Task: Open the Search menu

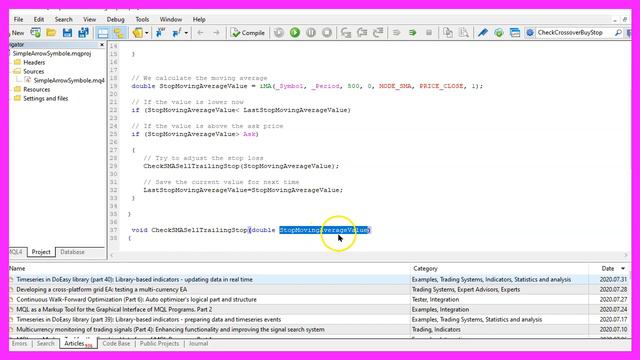Action: tap(63, 19)
